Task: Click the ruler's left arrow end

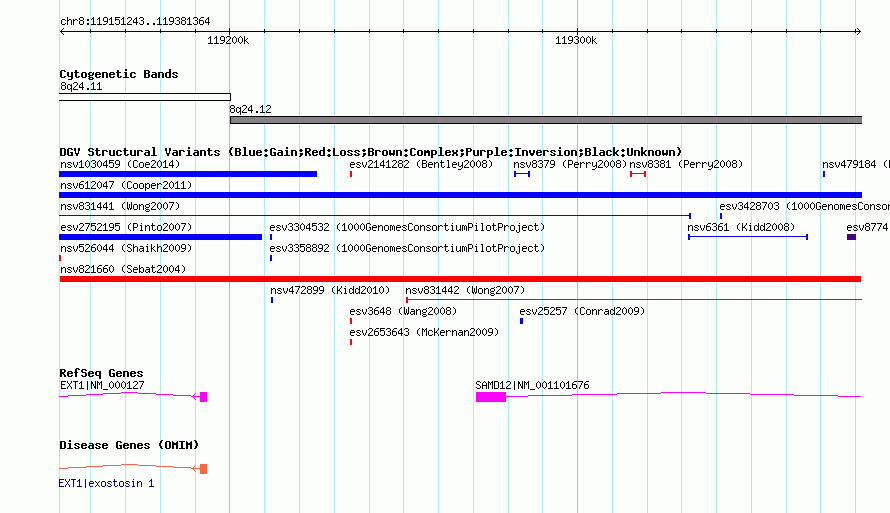Action: [x=62, y=31]
